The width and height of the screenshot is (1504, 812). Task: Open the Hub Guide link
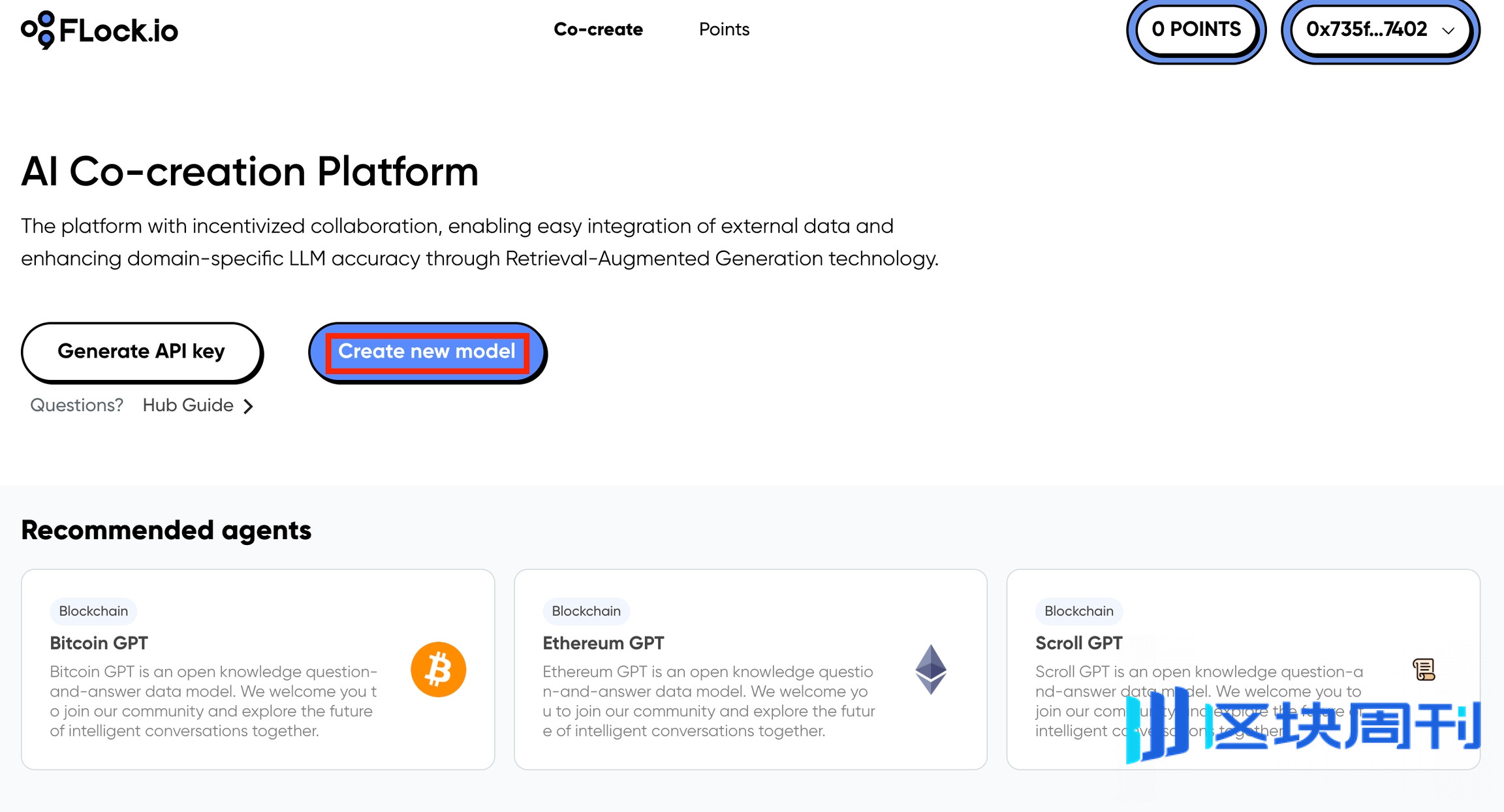(188, 405)
